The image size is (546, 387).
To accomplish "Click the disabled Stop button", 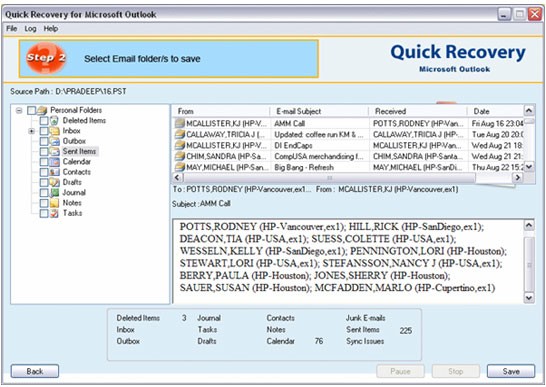I will (456, 371).
